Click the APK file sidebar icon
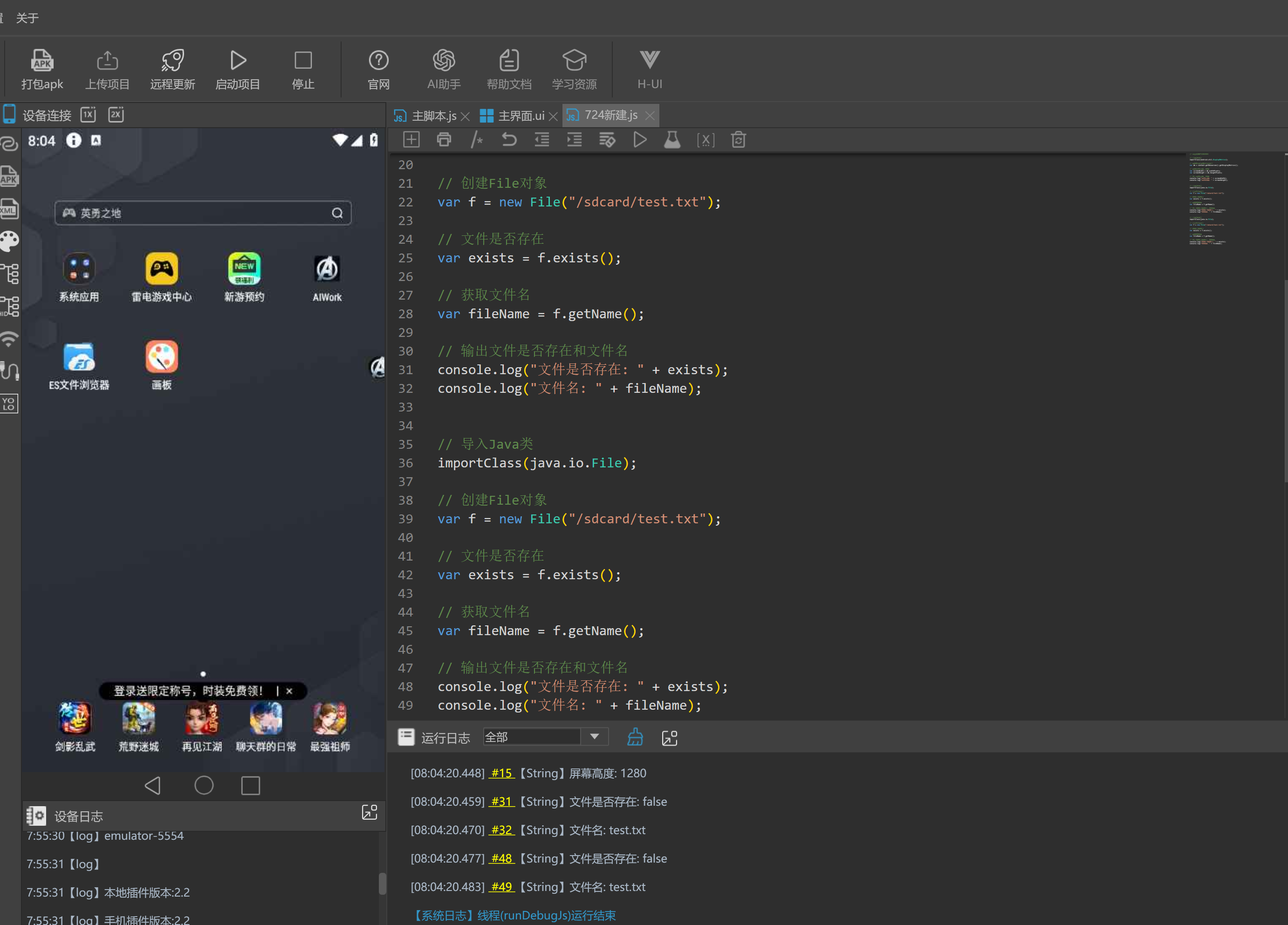This screenshot has width=1288, height=925. point(9,176)
